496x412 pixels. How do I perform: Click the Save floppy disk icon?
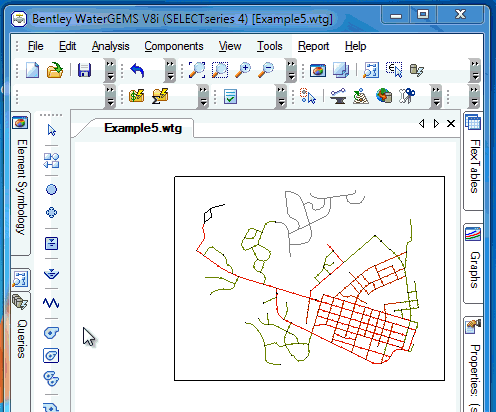[x=84, y=70]
